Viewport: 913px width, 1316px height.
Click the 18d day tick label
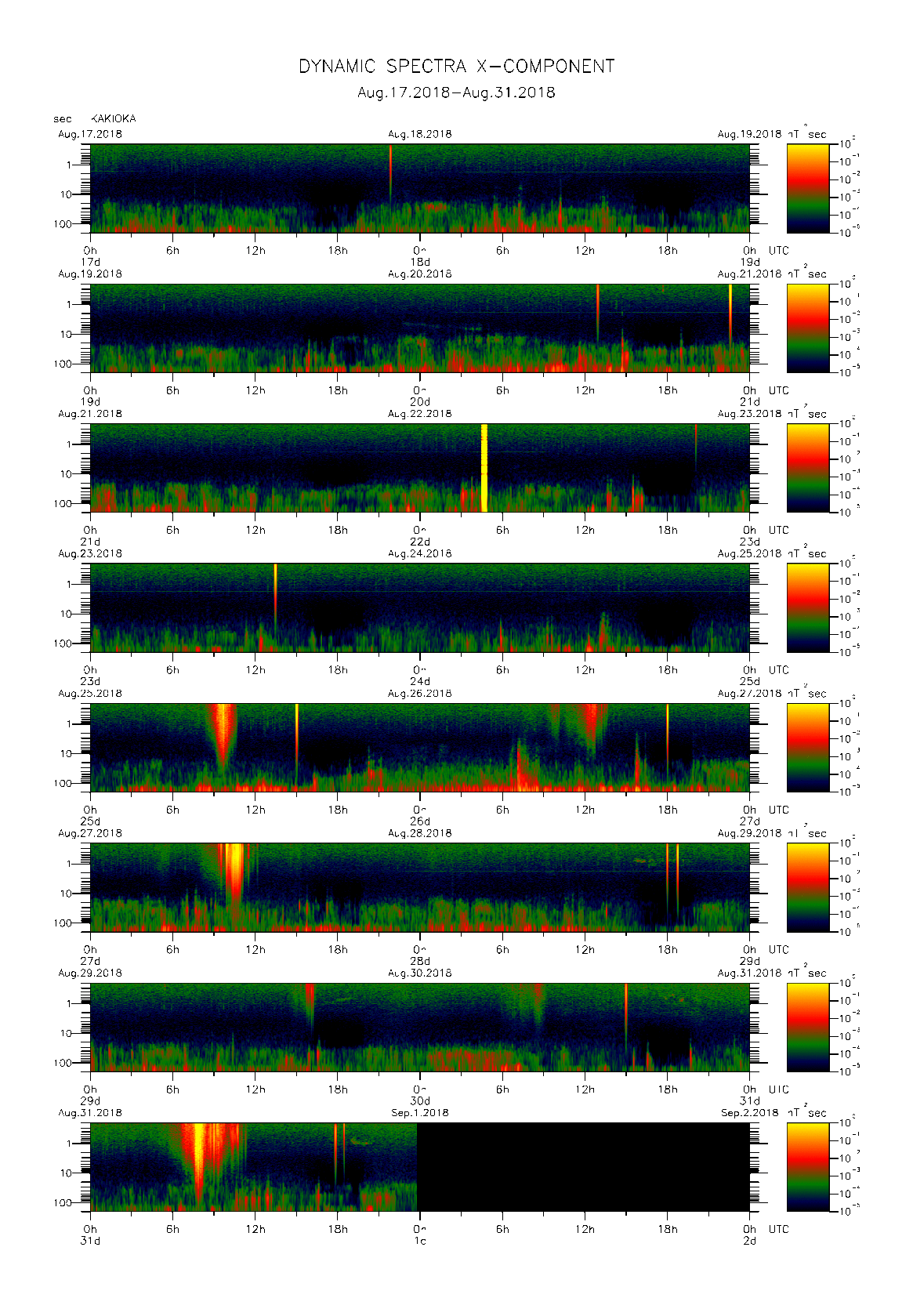tap(420, 262)
